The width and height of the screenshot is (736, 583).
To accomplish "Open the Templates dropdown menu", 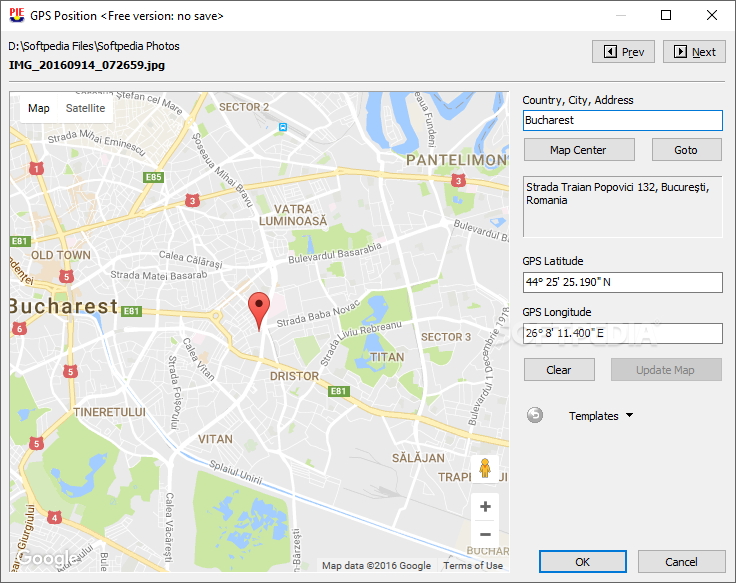I will 601,416.
